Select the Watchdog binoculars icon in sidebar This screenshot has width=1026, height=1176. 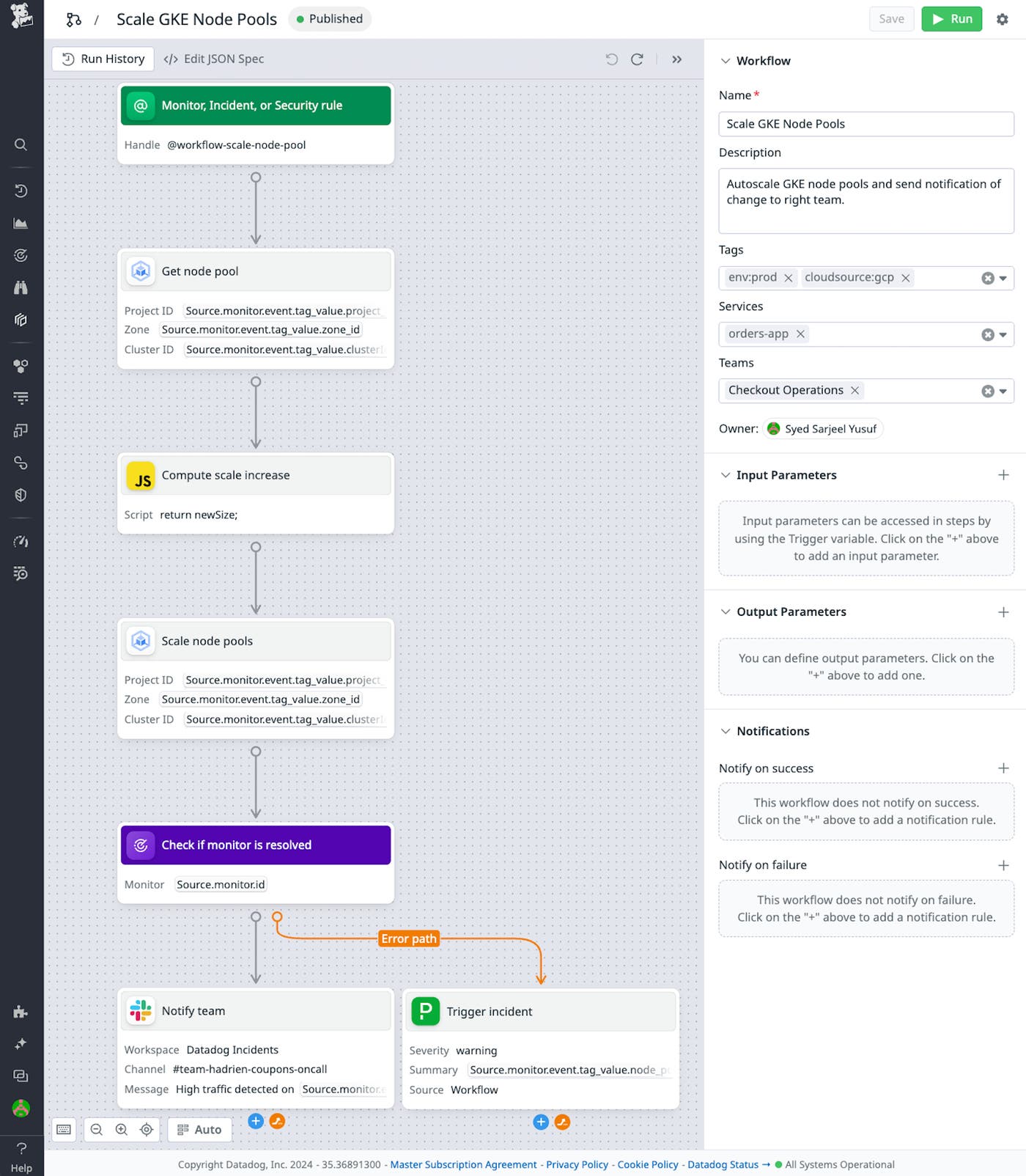tap(21, 287)
